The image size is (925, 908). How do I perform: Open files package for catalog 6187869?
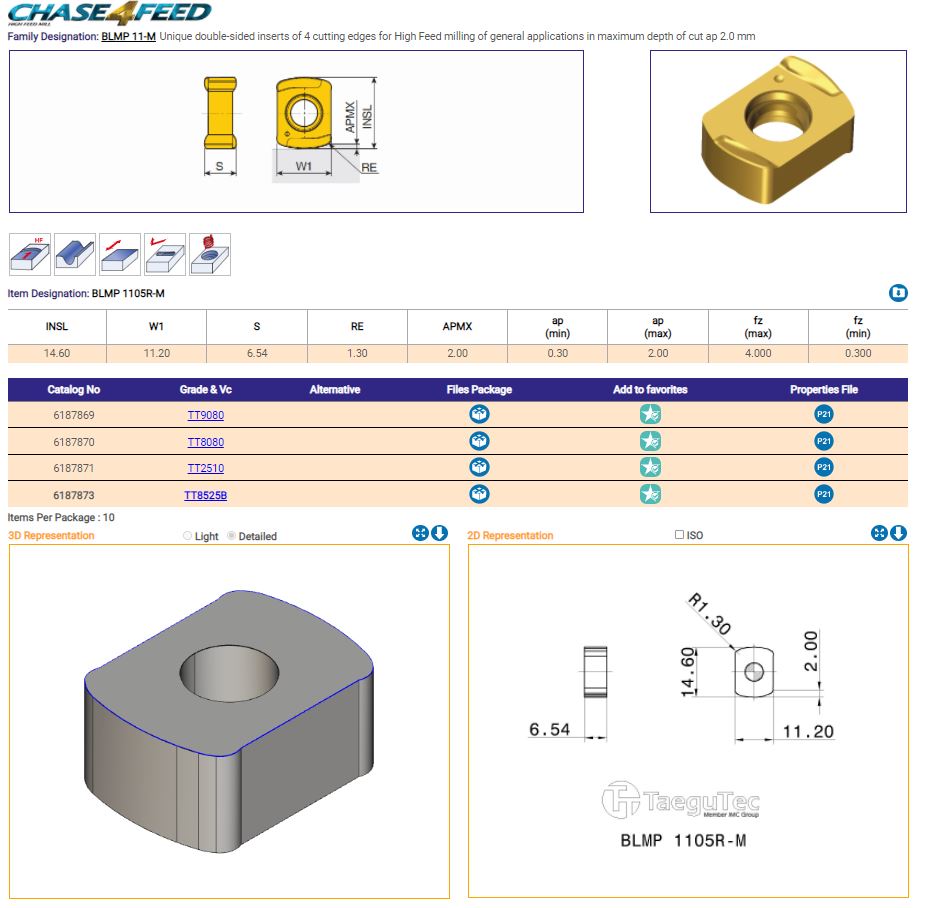coord(479,415)
